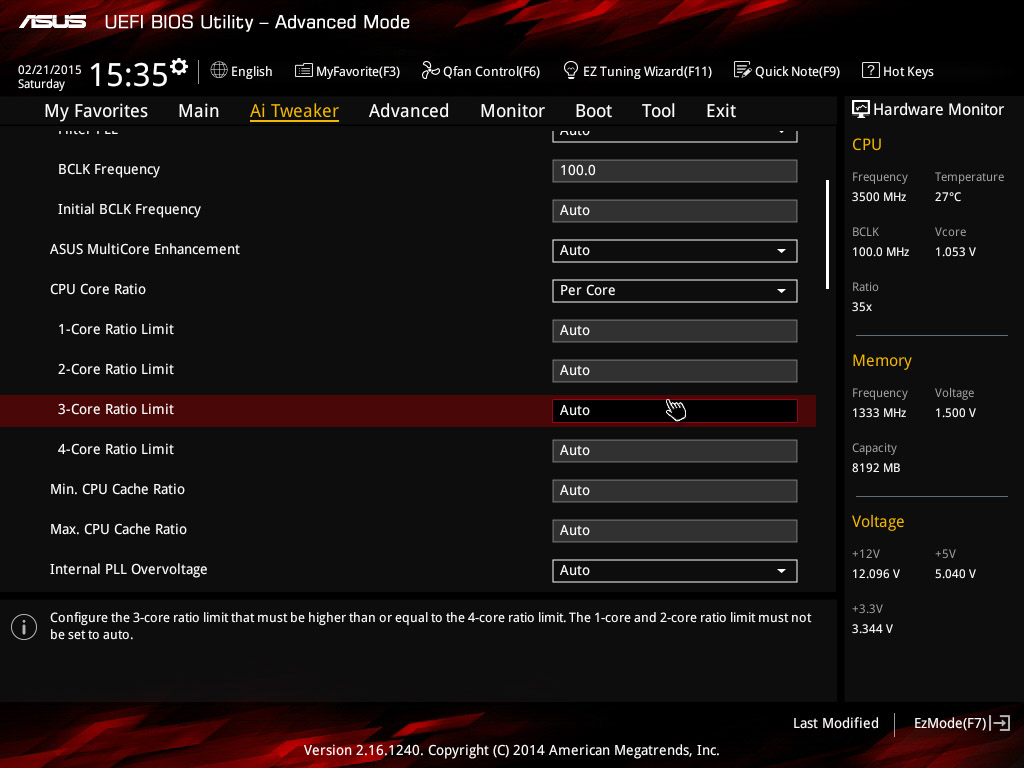Click the 35x ratio value
1024x768 pixels.
(862, 307)
